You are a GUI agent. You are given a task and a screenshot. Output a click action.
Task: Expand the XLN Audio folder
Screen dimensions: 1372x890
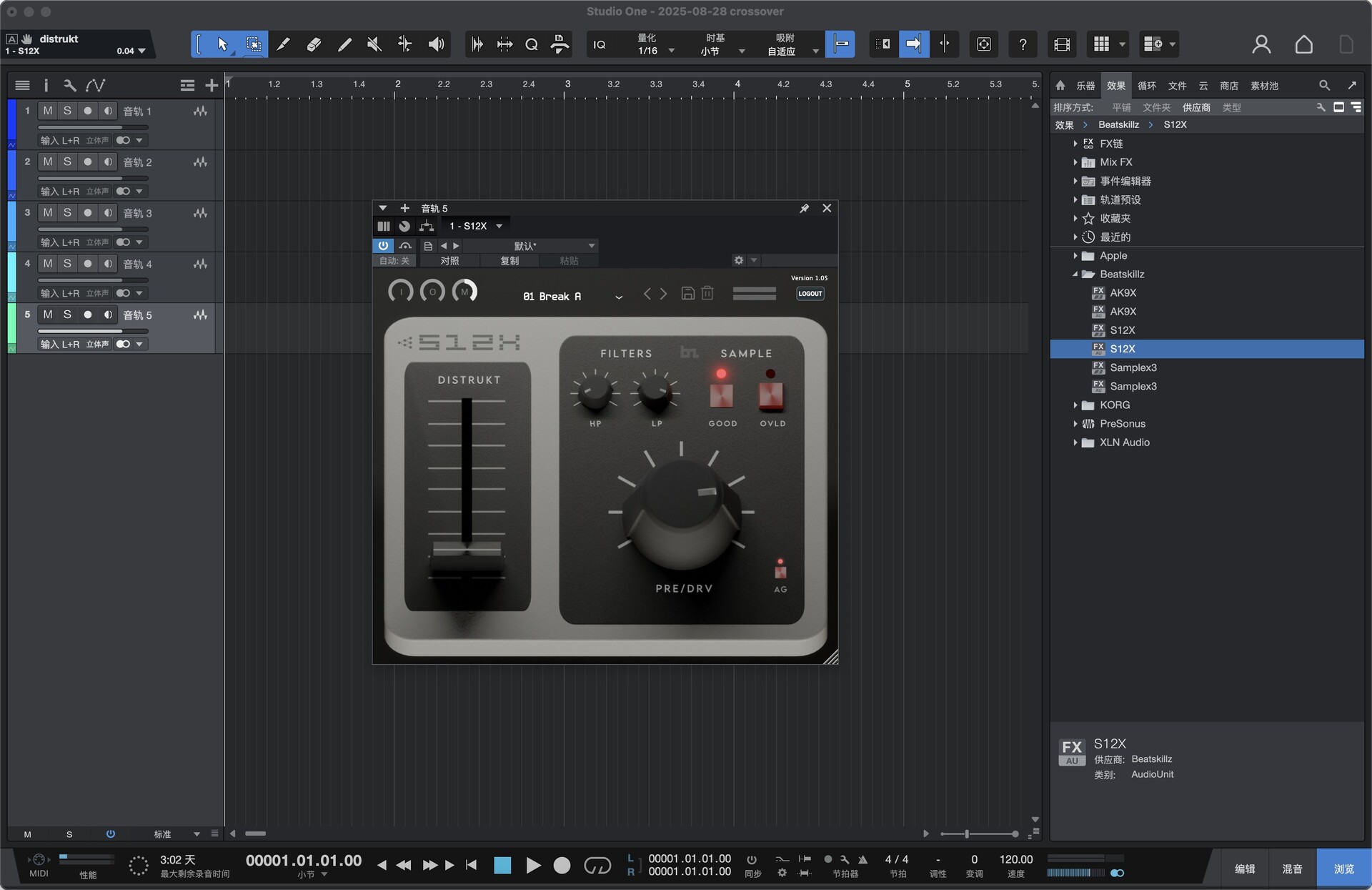tap(1075, 442)
